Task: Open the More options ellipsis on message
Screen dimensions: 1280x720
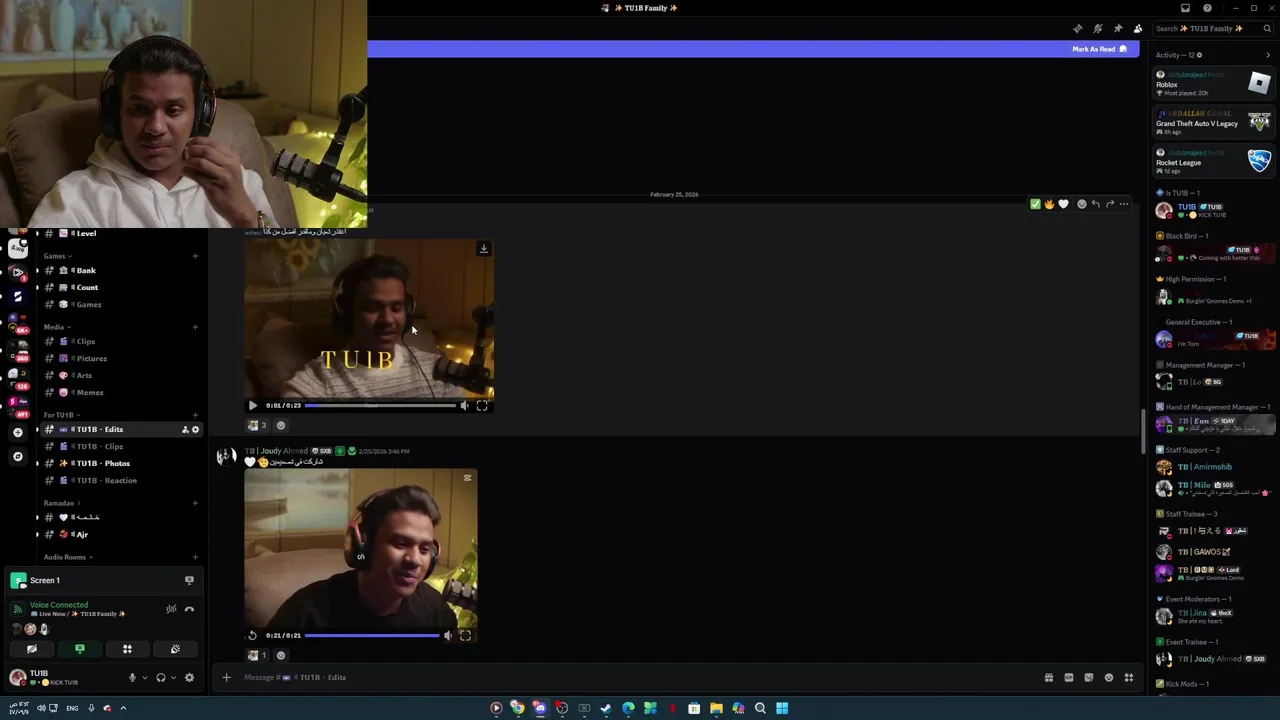Action: (x=1124, y=204)
